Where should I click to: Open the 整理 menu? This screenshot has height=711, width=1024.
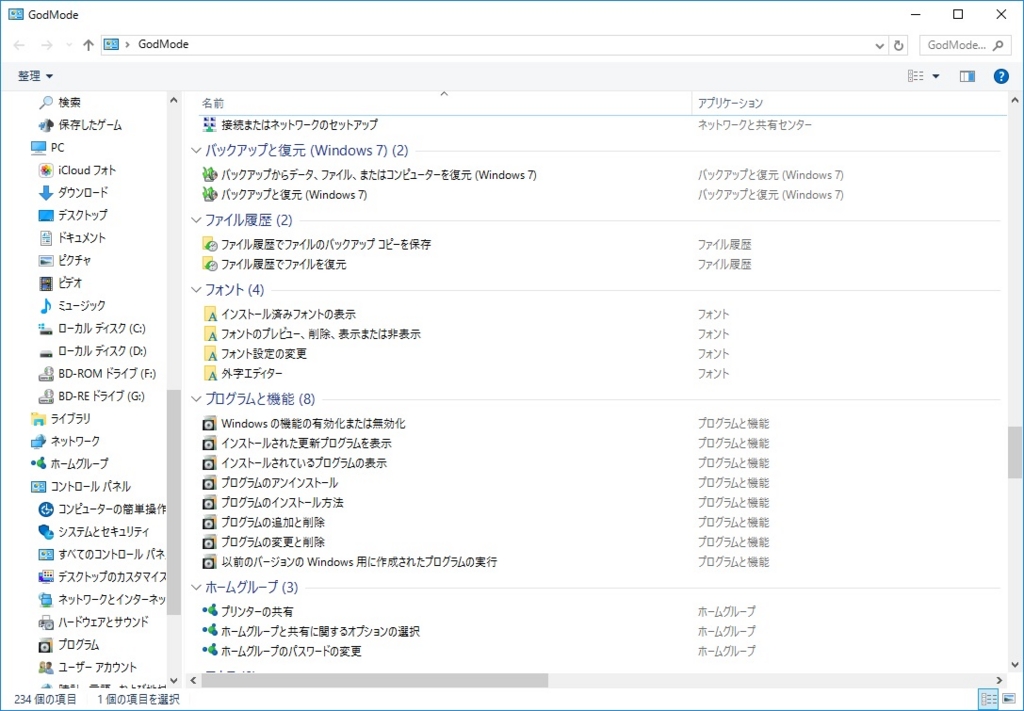[35, 76]
